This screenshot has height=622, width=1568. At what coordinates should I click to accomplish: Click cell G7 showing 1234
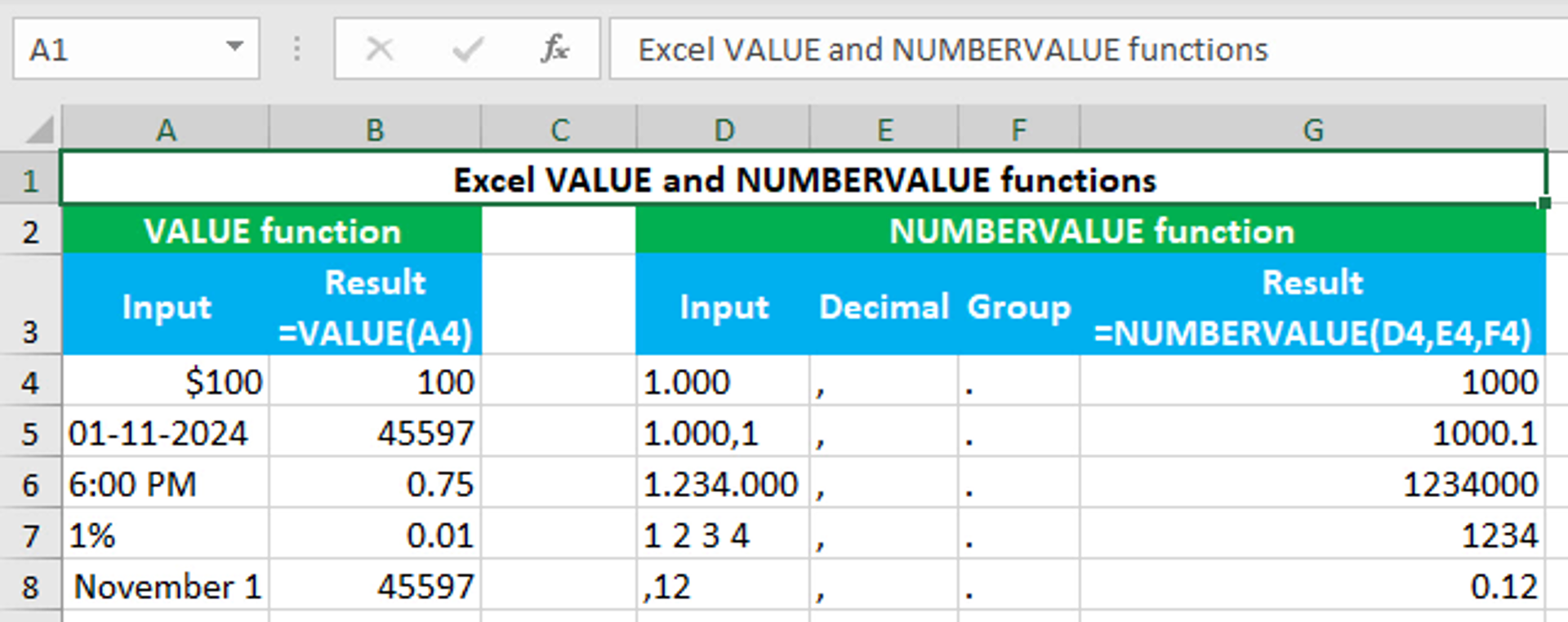1312,535
